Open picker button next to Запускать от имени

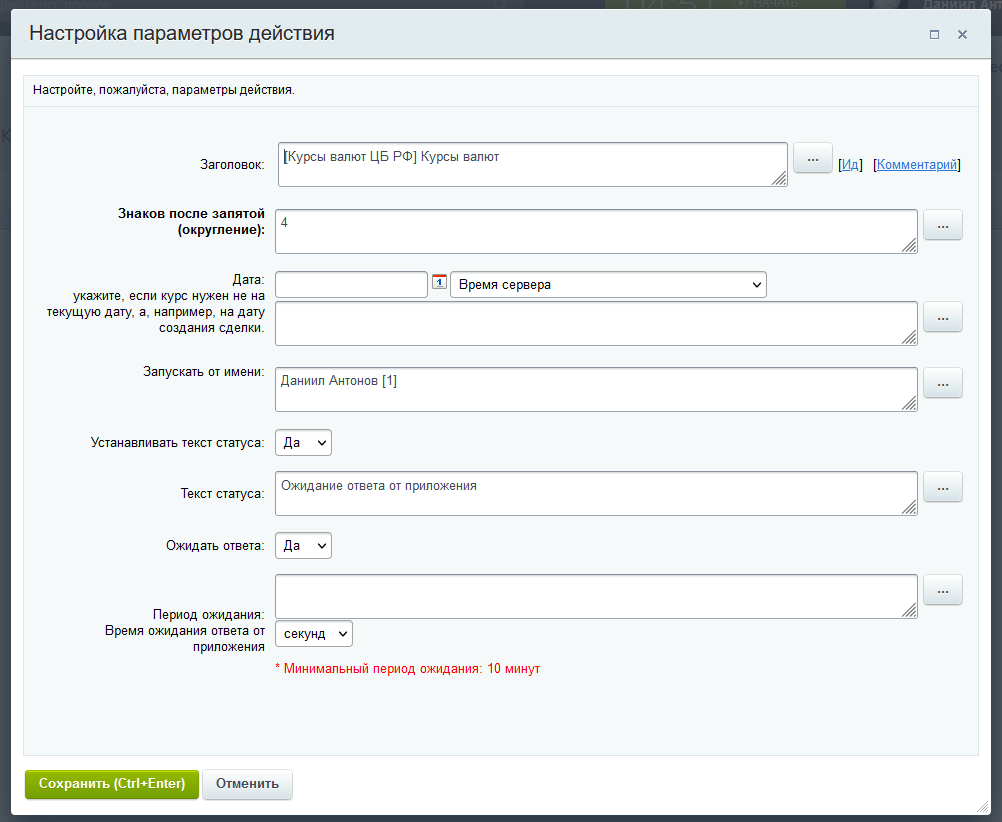(942, 383)
